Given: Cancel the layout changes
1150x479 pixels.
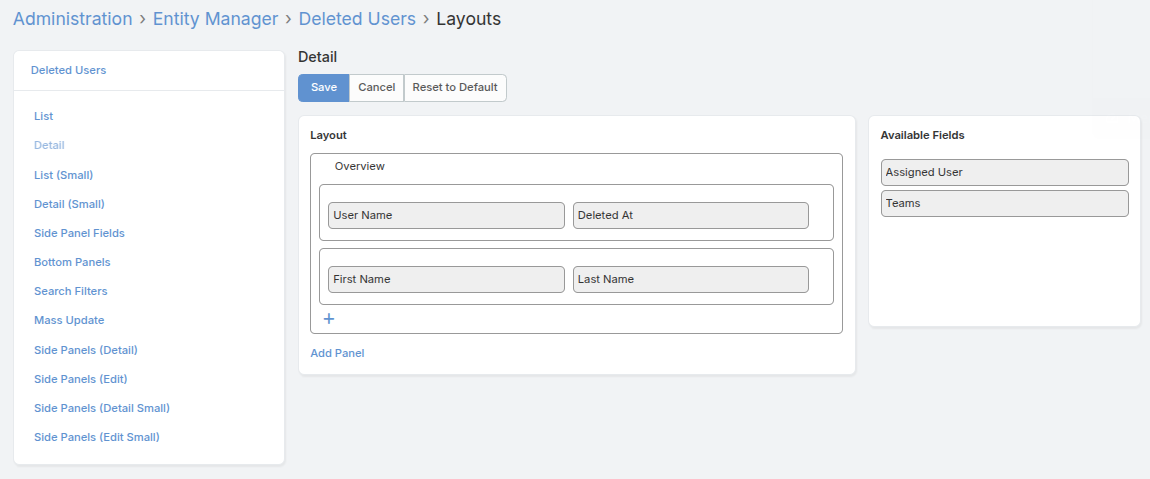Looking at the screenshot, I should [x=376, y=87].
